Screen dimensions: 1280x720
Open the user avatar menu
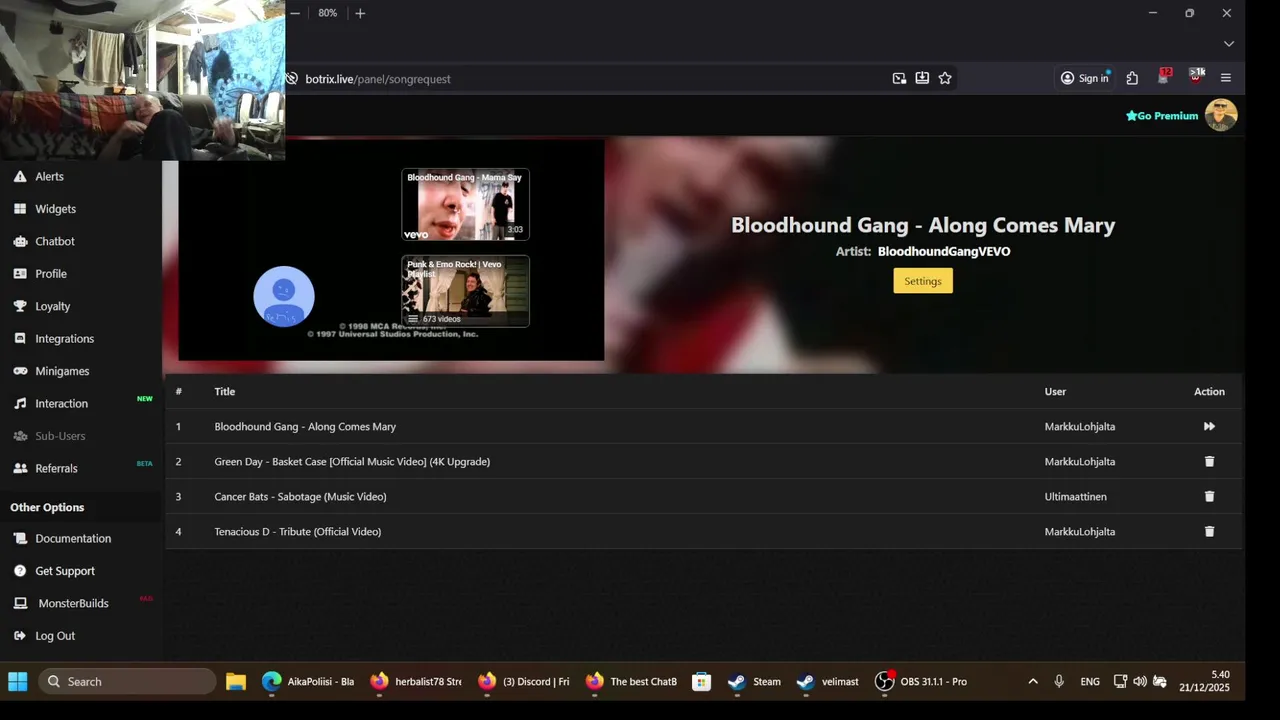tap(1221, 115)
